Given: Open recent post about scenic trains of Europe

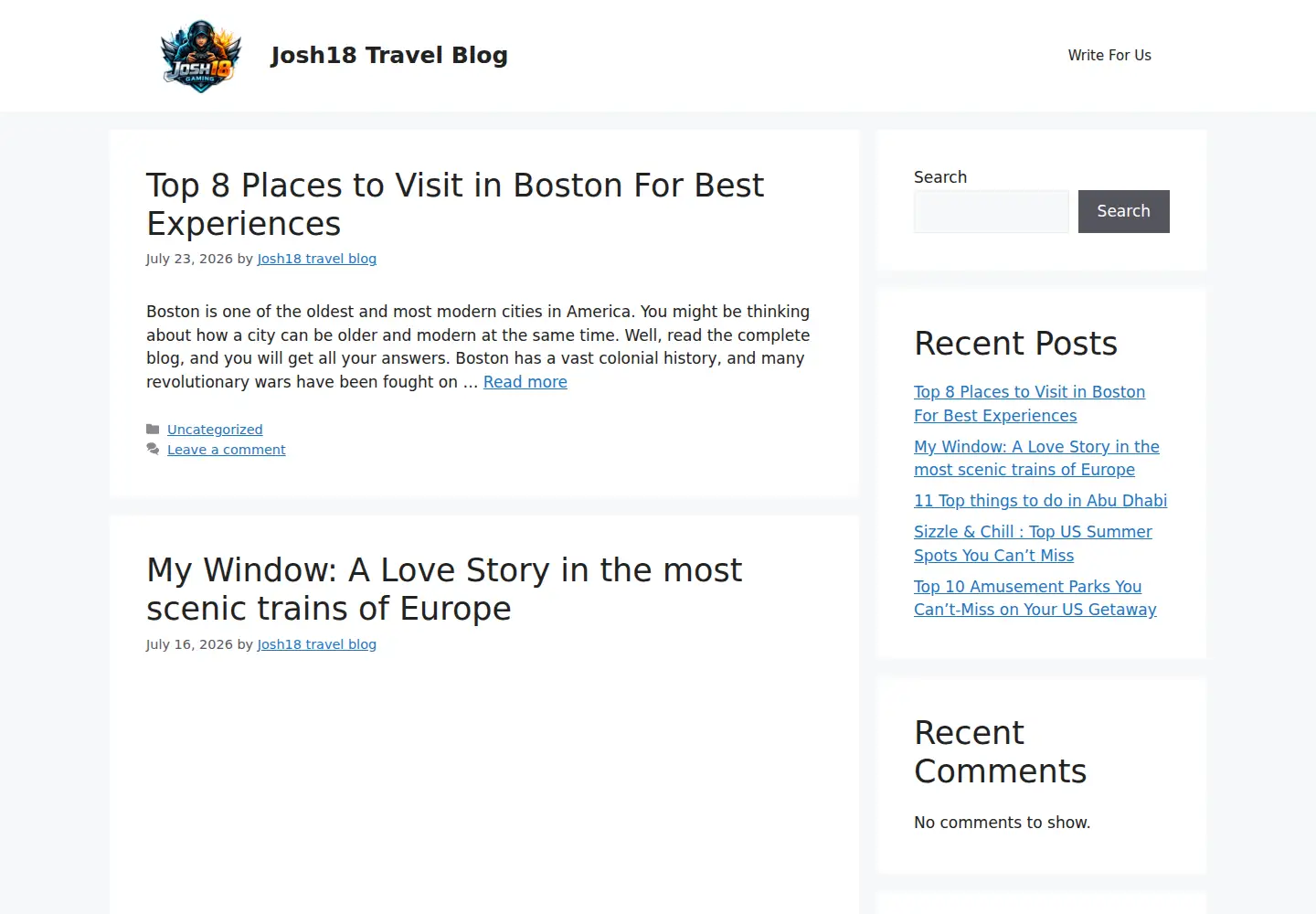Looking at the screenshot, I should pyautogui.click(x=1037, y=458).
